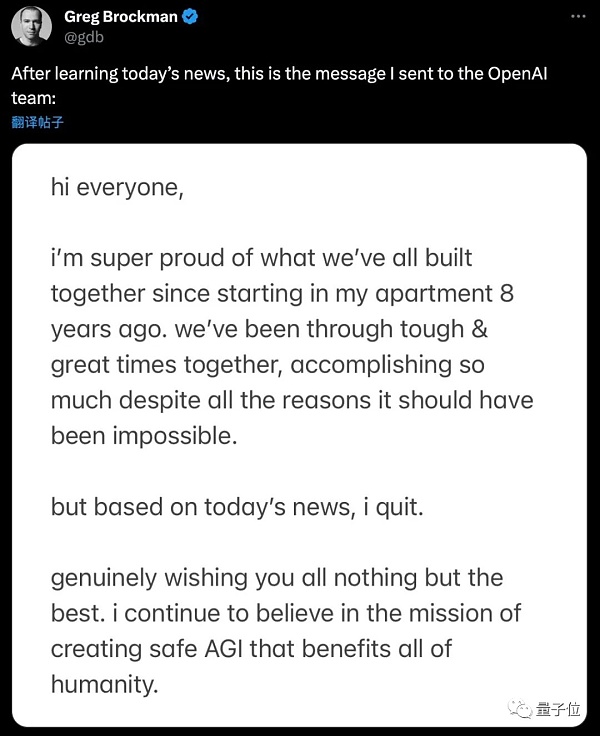Open the @gdb handle link
This screenshot has height=736, width=600.
pos(83,37)
